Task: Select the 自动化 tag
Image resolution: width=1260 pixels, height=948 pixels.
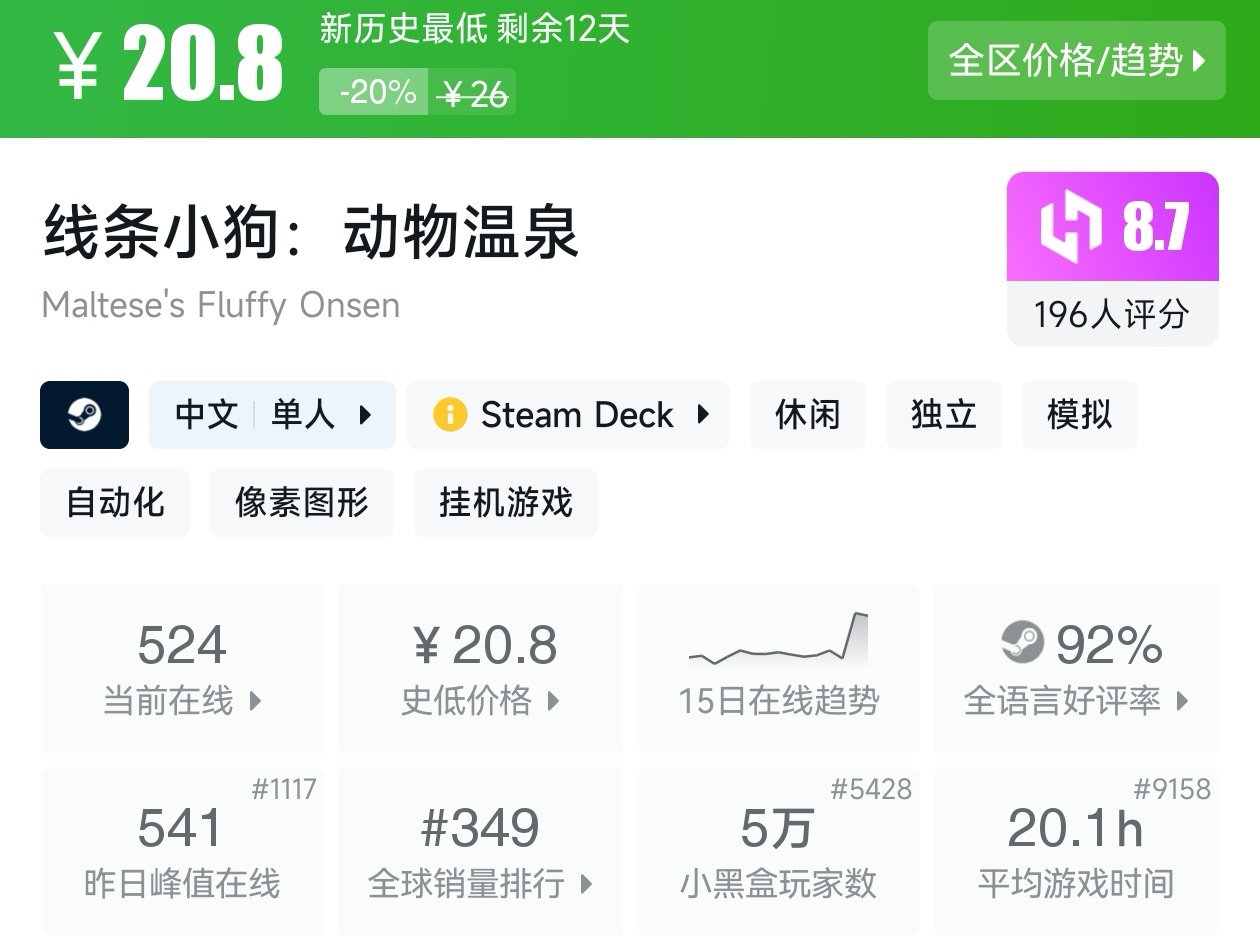Action: tap(115, 502)
